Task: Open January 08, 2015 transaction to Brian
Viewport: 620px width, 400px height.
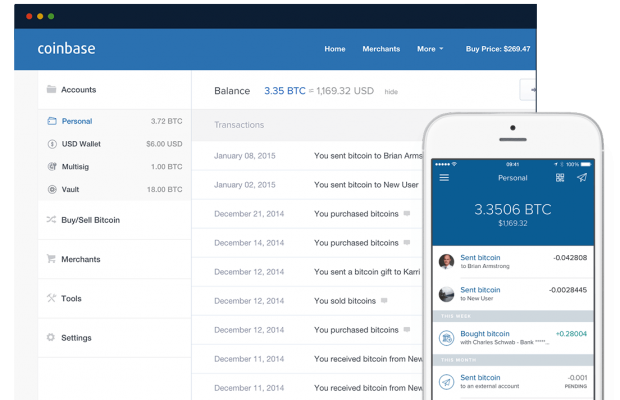Action: pyautogui.click(x=308, y=156)
